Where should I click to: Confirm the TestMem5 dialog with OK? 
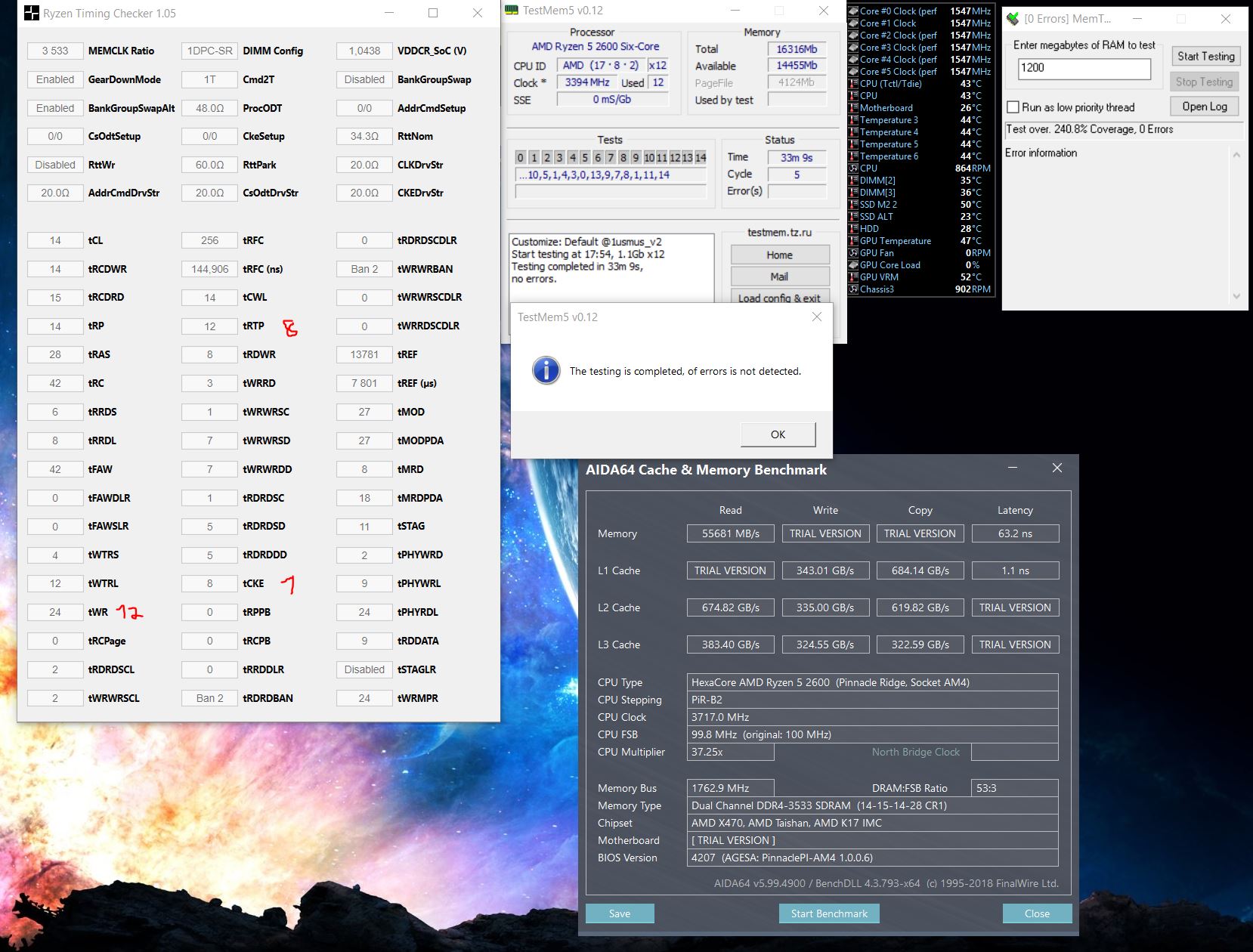778,434
